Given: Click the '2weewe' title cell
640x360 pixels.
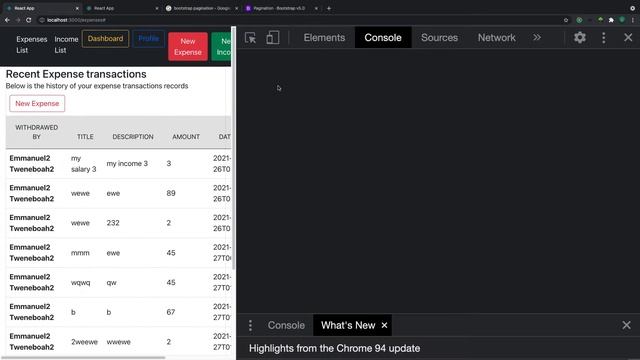Looking at the screenshot, I should point(84,342).
